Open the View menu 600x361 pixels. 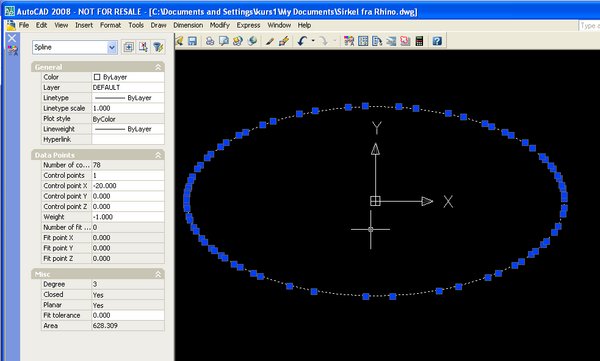tap(61, 25)
